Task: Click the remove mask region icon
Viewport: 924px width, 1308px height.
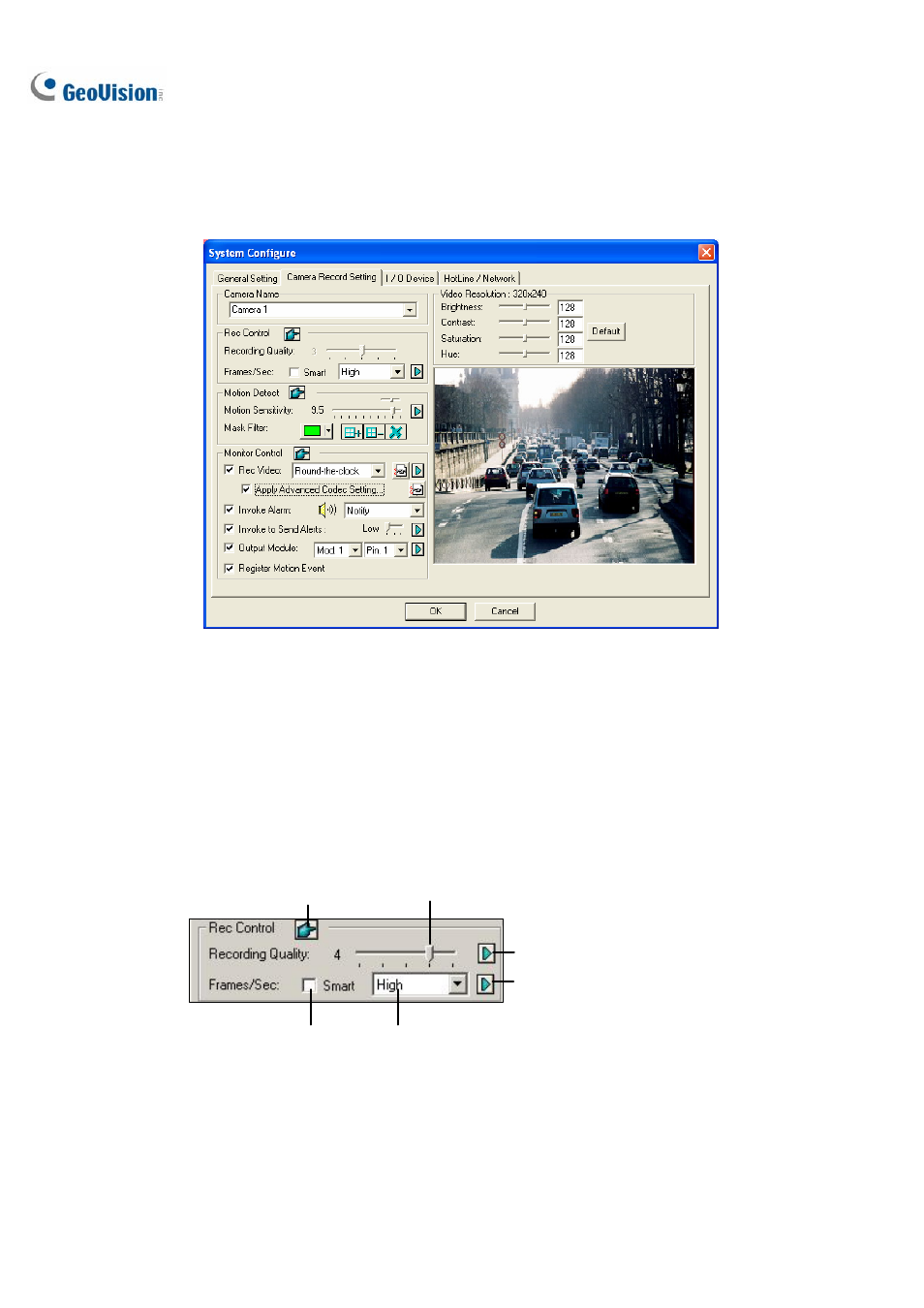Action: (375, 432)
